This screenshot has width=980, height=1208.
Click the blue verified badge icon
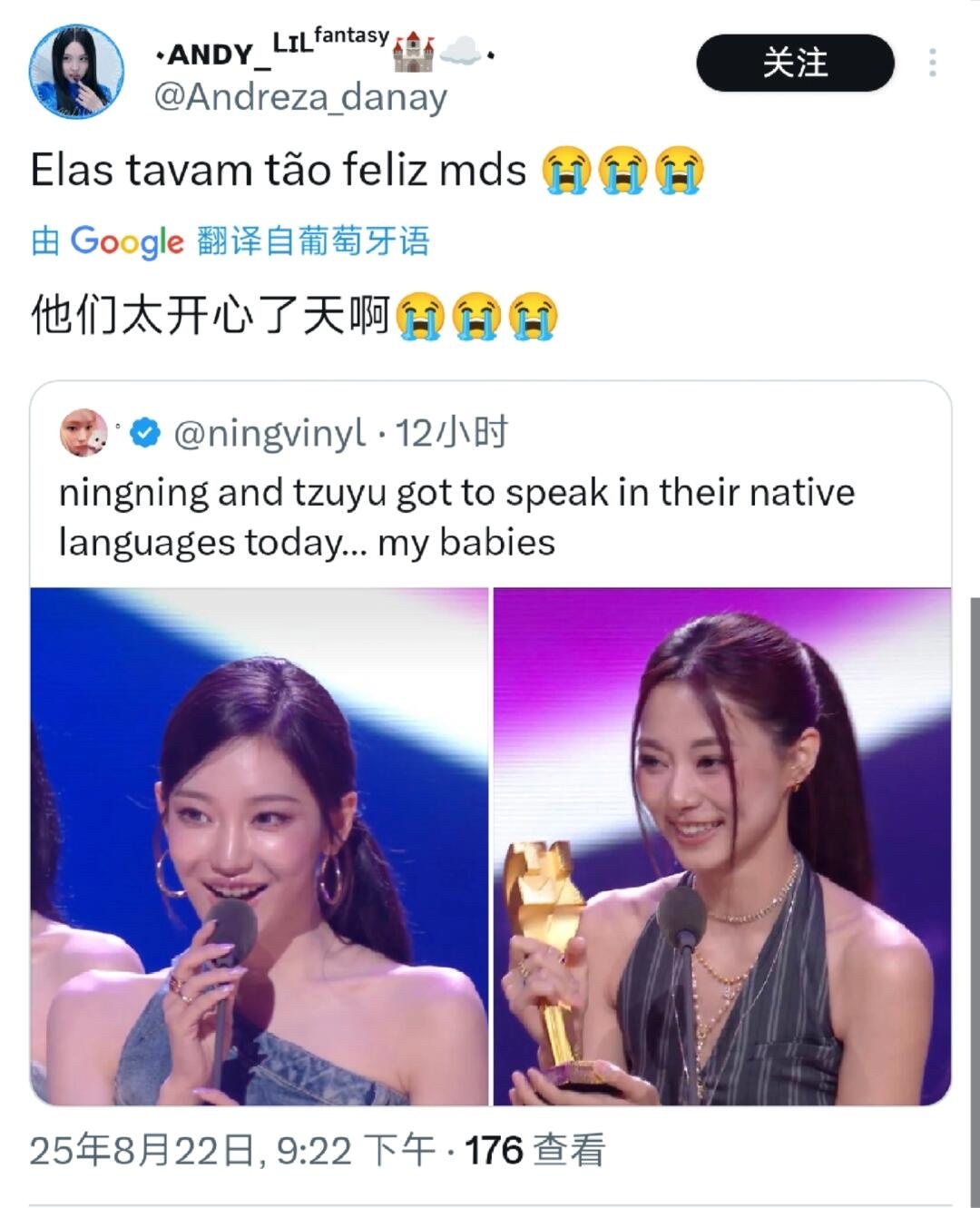[x=144, y=434]
